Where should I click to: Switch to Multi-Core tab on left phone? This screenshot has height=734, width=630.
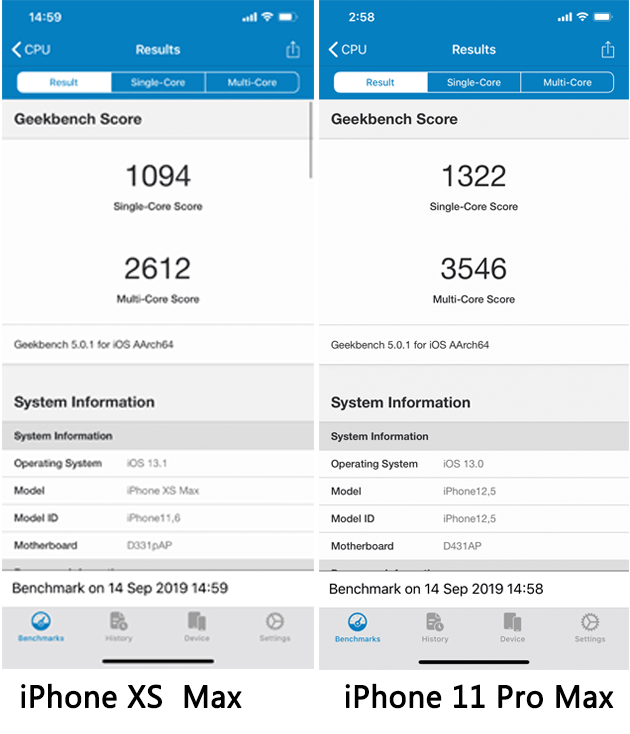coord(252,82)
